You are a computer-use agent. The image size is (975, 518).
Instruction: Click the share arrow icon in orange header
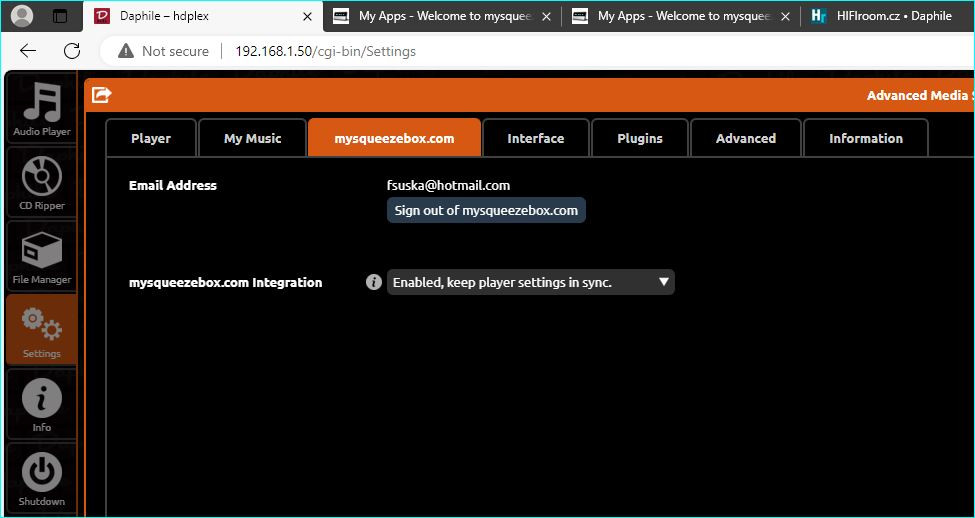click(101, 95)
